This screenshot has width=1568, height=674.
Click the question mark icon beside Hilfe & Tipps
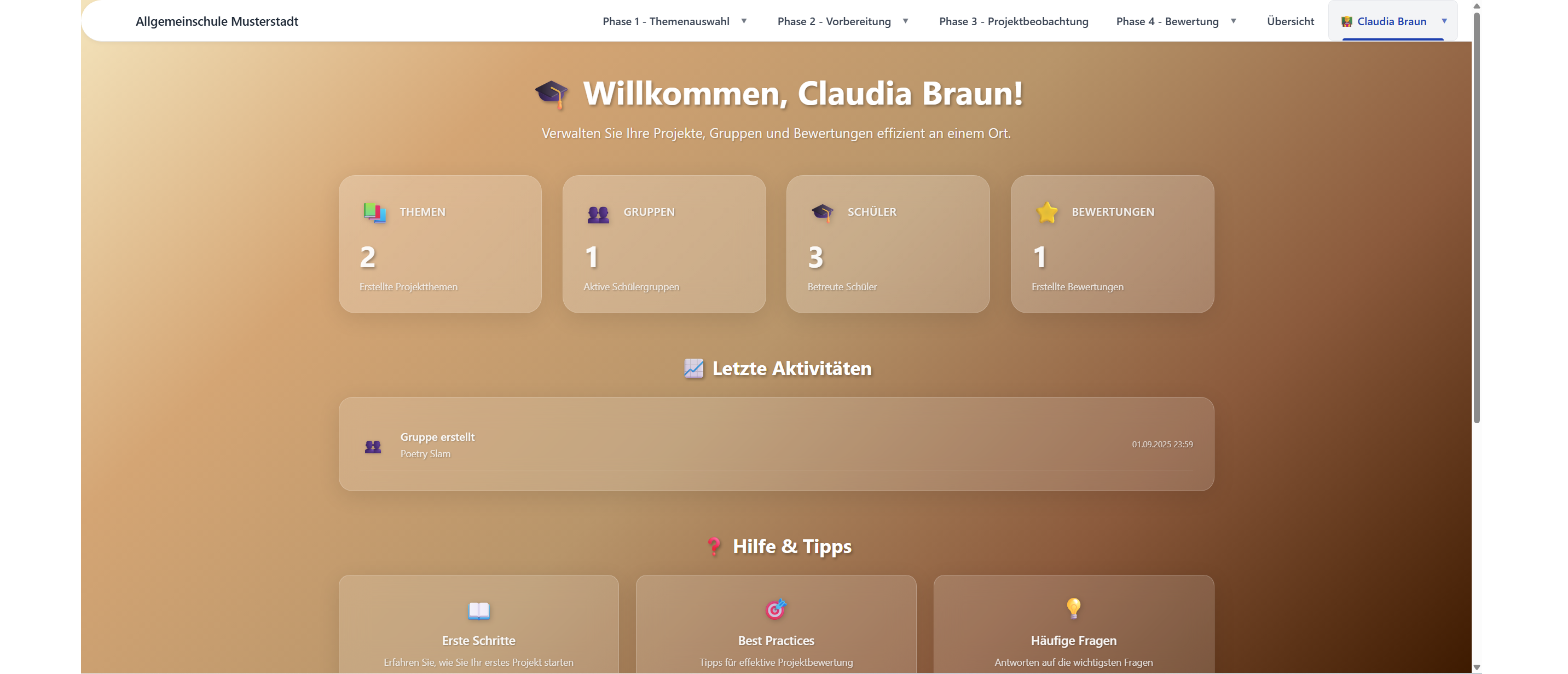tap(713, 546)
